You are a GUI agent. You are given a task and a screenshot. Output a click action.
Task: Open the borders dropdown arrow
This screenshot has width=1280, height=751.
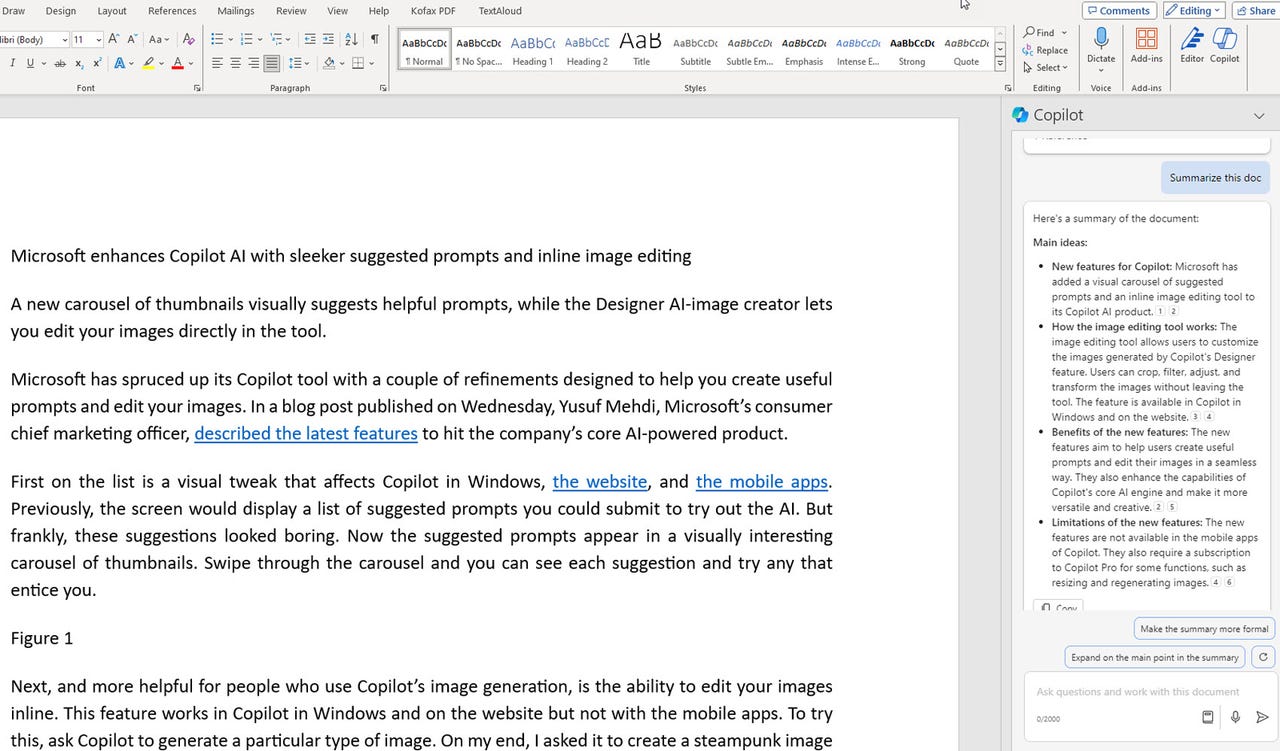pos(371,63)
